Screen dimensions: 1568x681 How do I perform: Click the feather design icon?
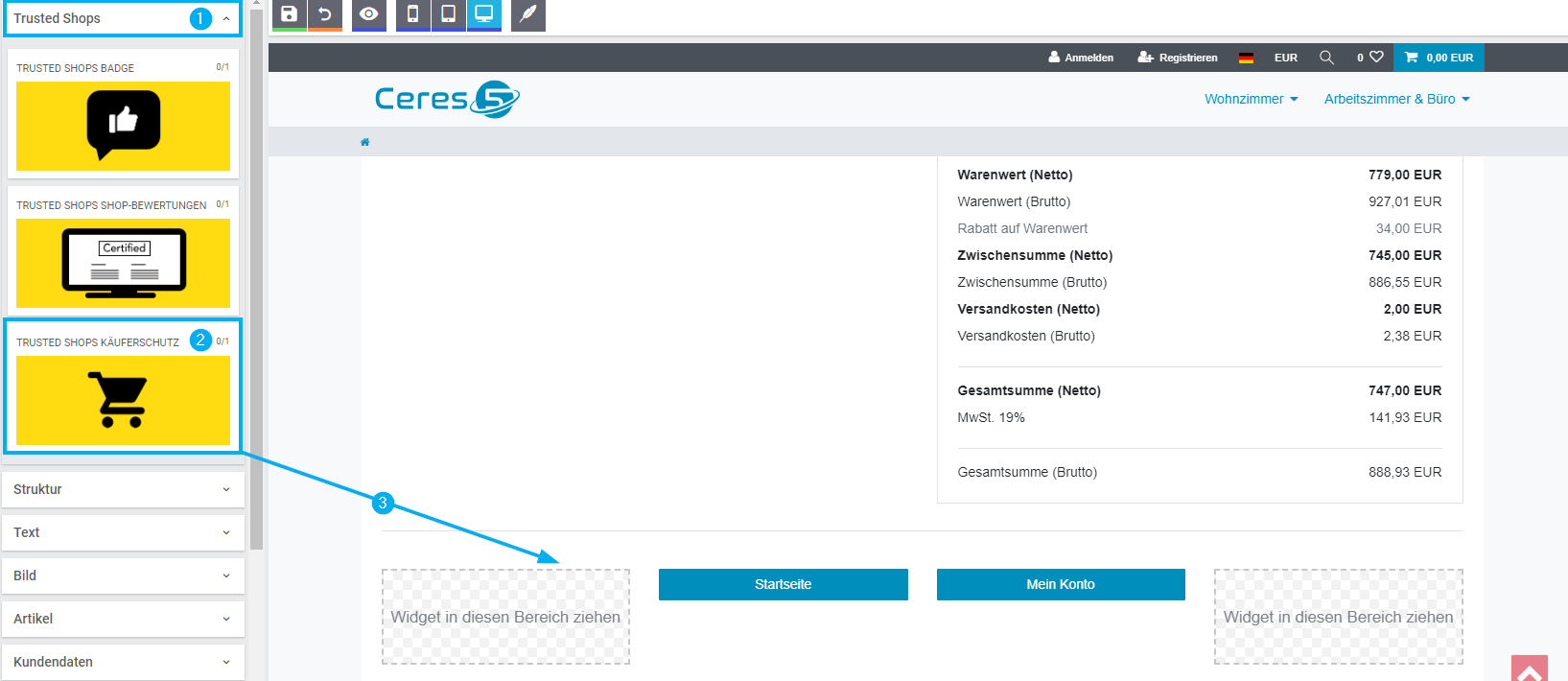tap(528, 14)
